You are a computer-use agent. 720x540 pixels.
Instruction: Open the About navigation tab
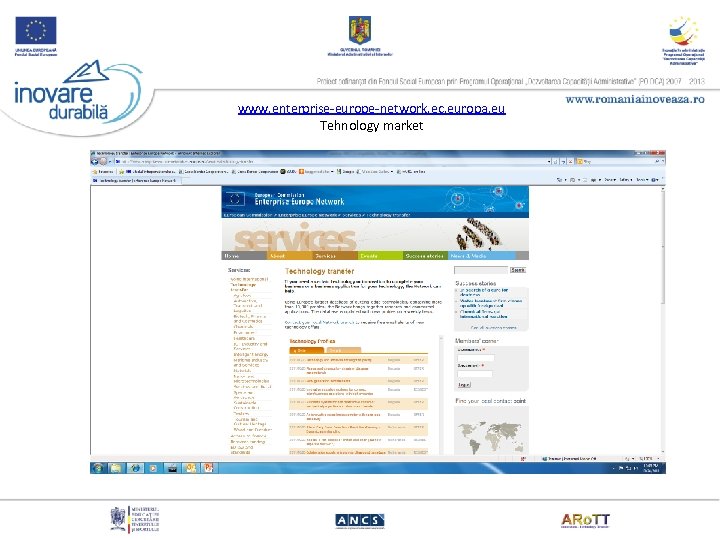(x=289, y=256)
